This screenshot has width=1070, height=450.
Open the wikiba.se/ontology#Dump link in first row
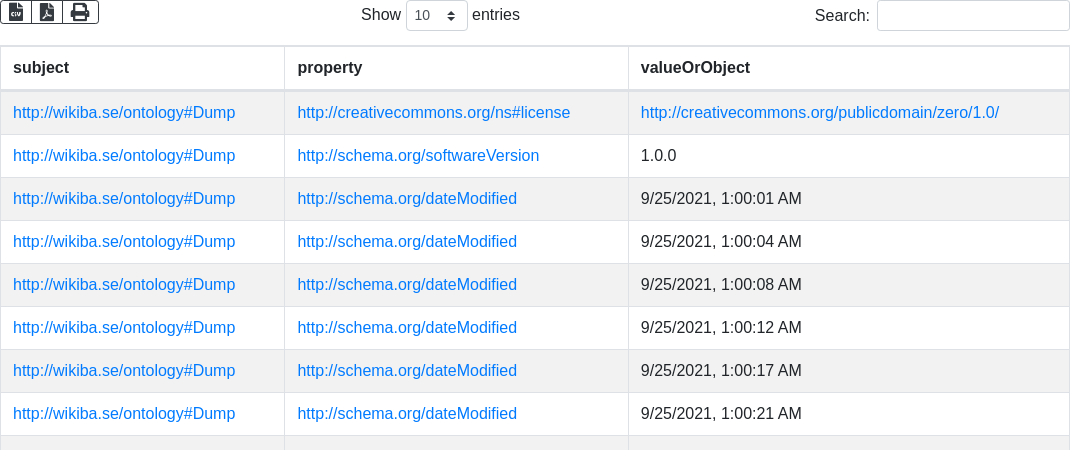coord(124,113)
